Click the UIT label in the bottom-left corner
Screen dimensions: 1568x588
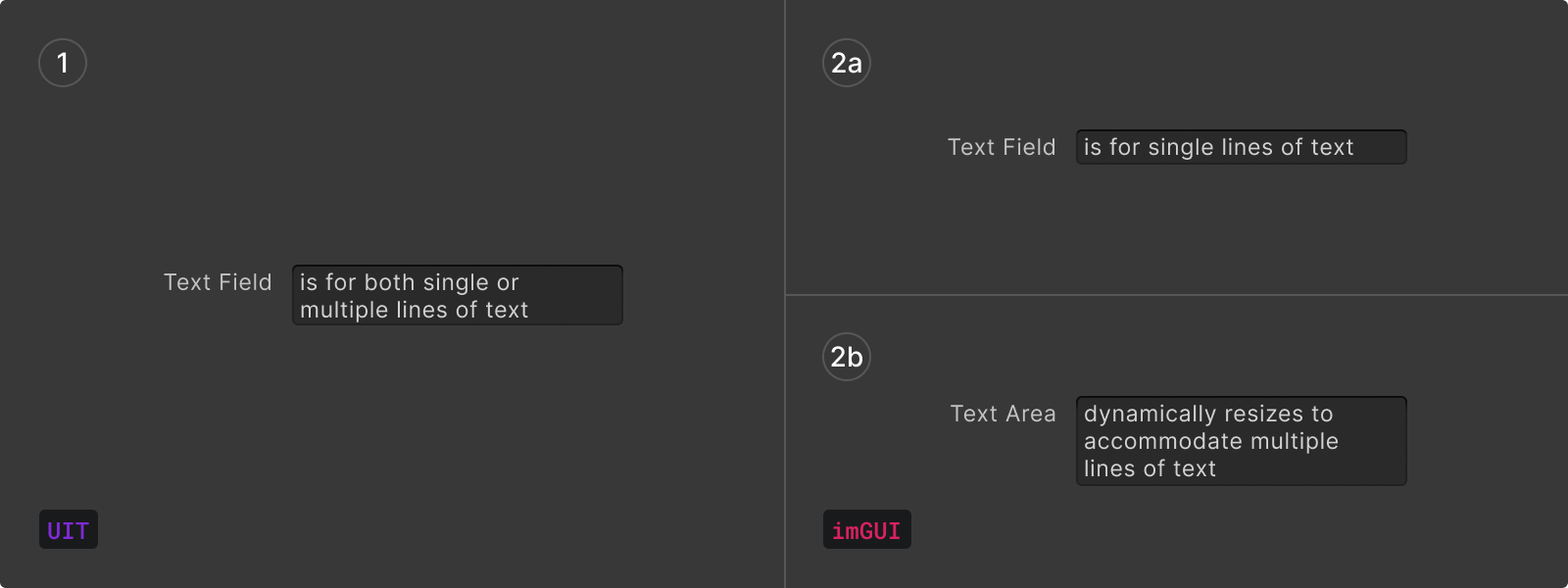point(68,529)
